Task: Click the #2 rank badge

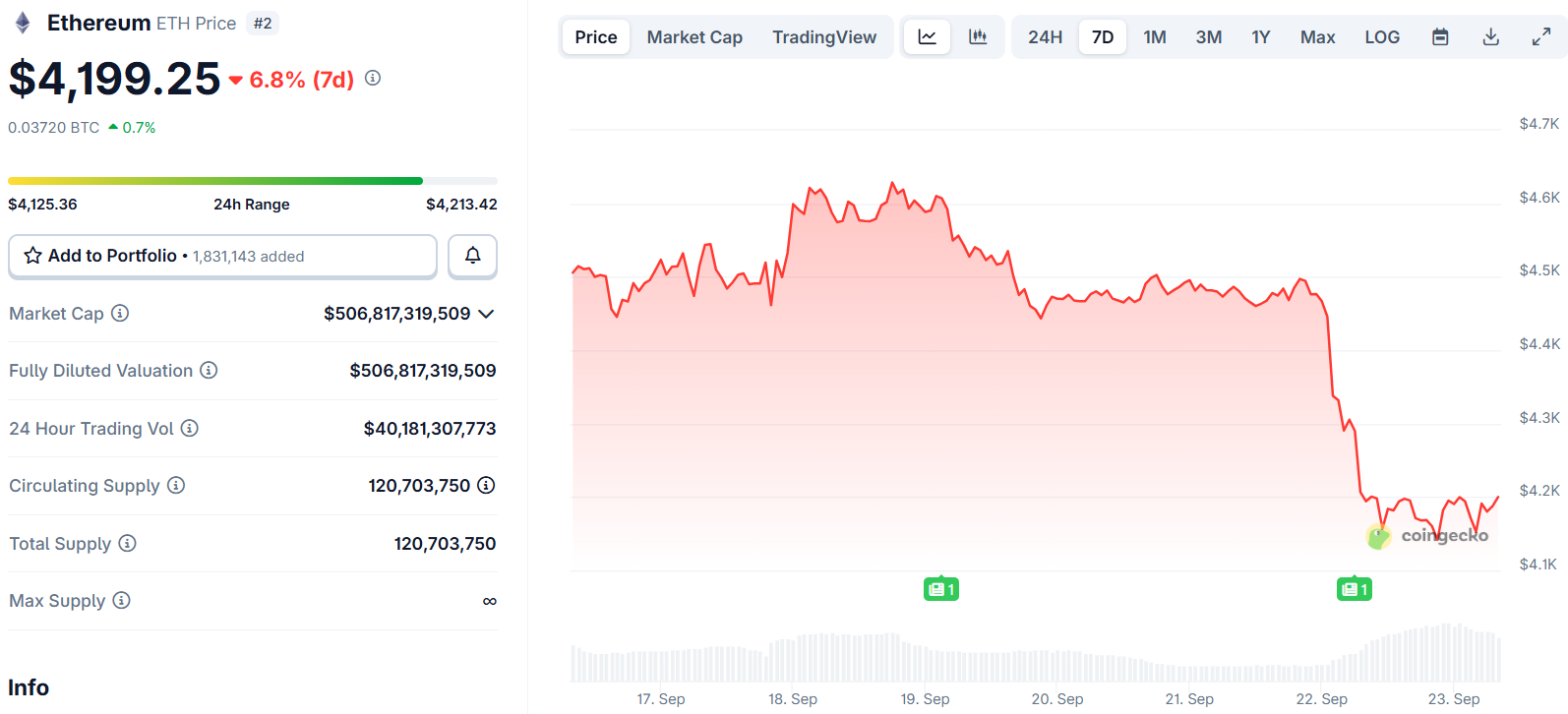Action: point(263,23)
